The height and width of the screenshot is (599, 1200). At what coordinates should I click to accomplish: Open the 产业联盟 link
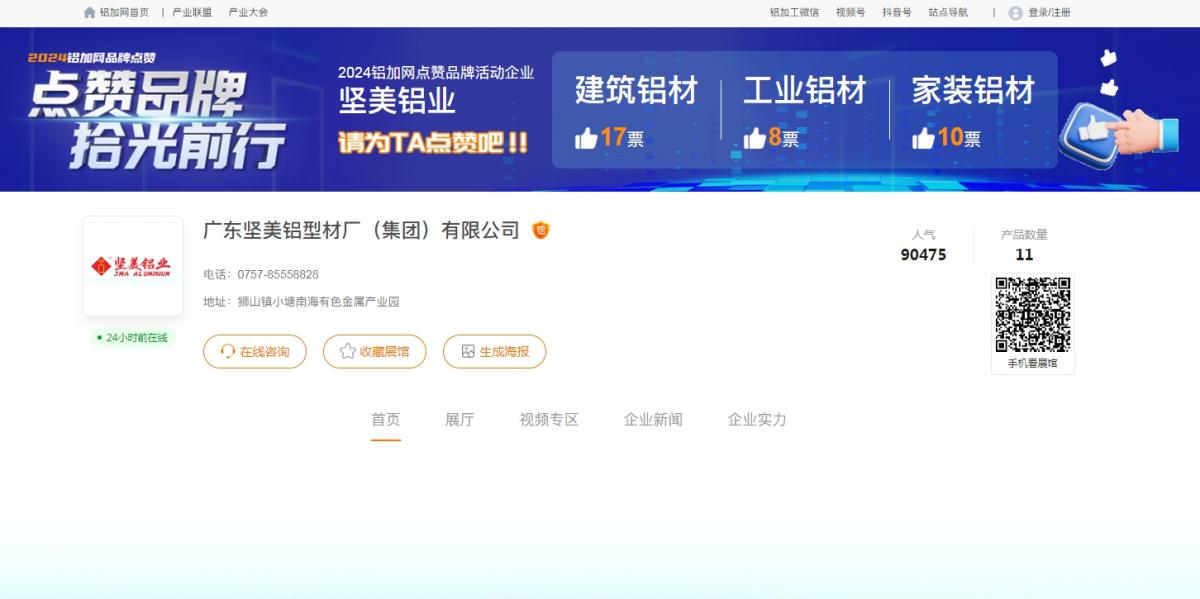point(192,13)
